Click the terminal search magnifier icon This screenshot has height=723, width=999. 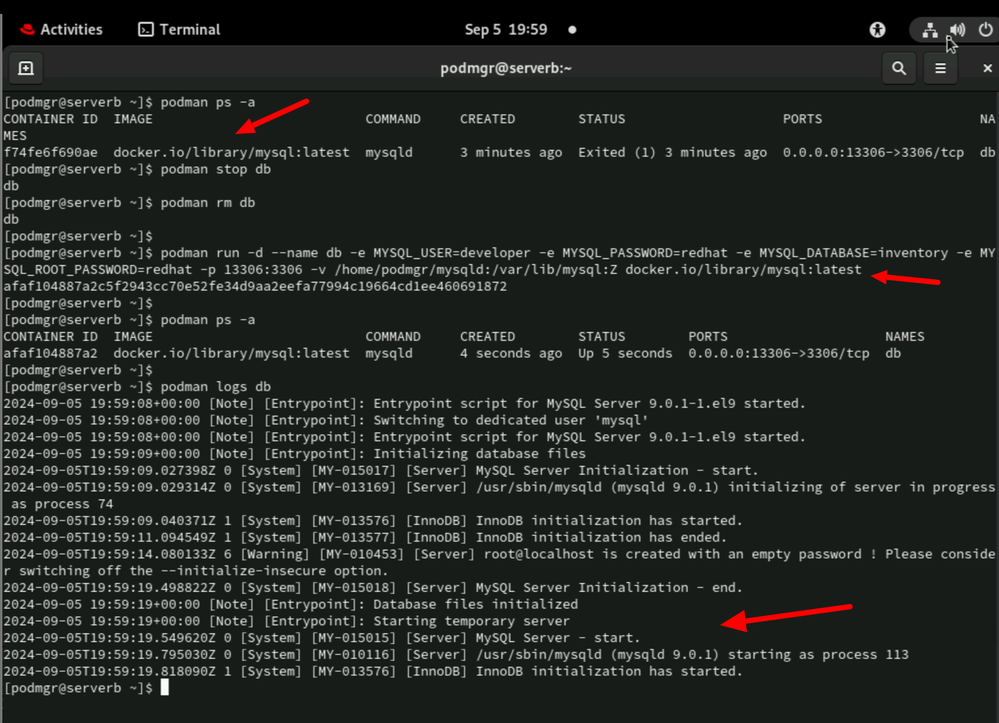tap(899, 68)
